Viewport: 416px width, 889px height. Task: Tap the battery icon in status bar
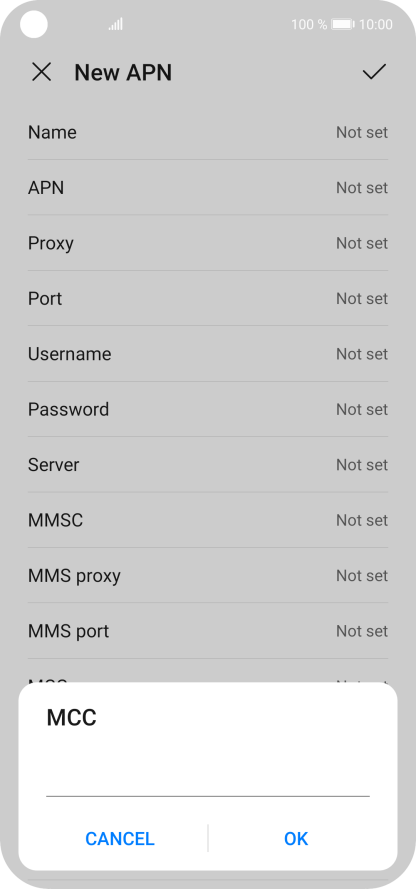point(343,24)
